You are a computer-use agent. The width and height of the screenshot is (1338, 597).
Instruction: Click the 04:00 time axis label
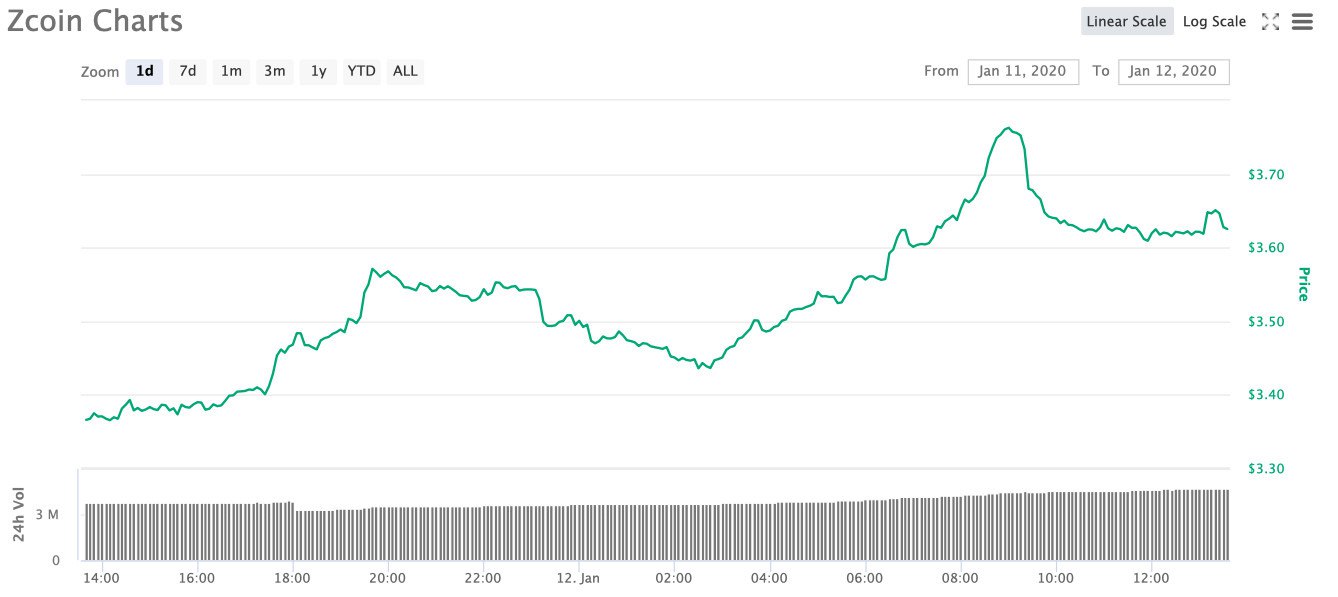point(769,578)
